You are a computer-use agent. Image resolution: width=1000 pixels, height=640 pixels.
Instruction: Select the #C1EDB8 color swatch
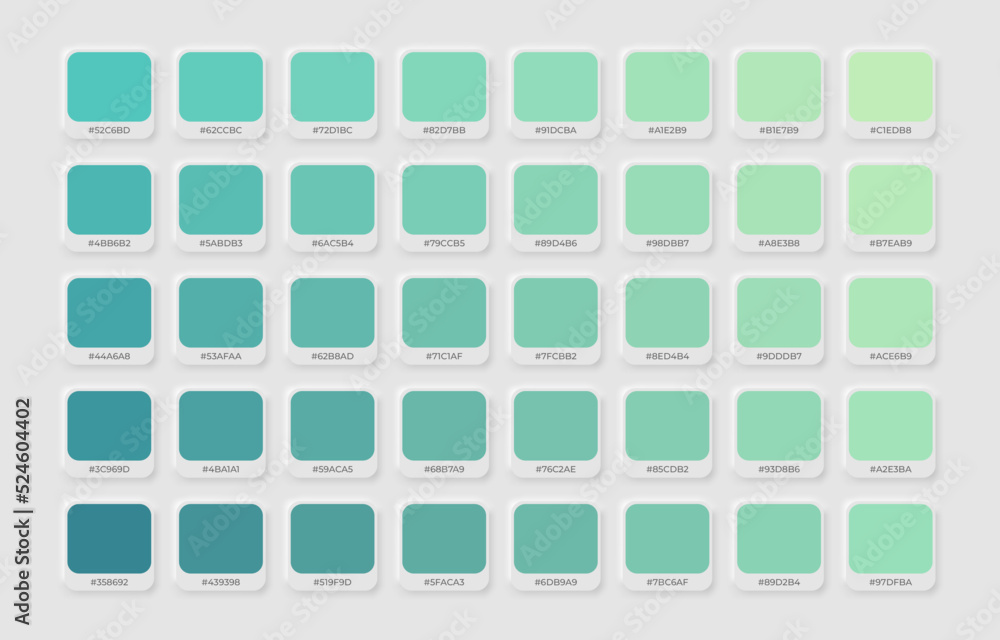[890, 87]
